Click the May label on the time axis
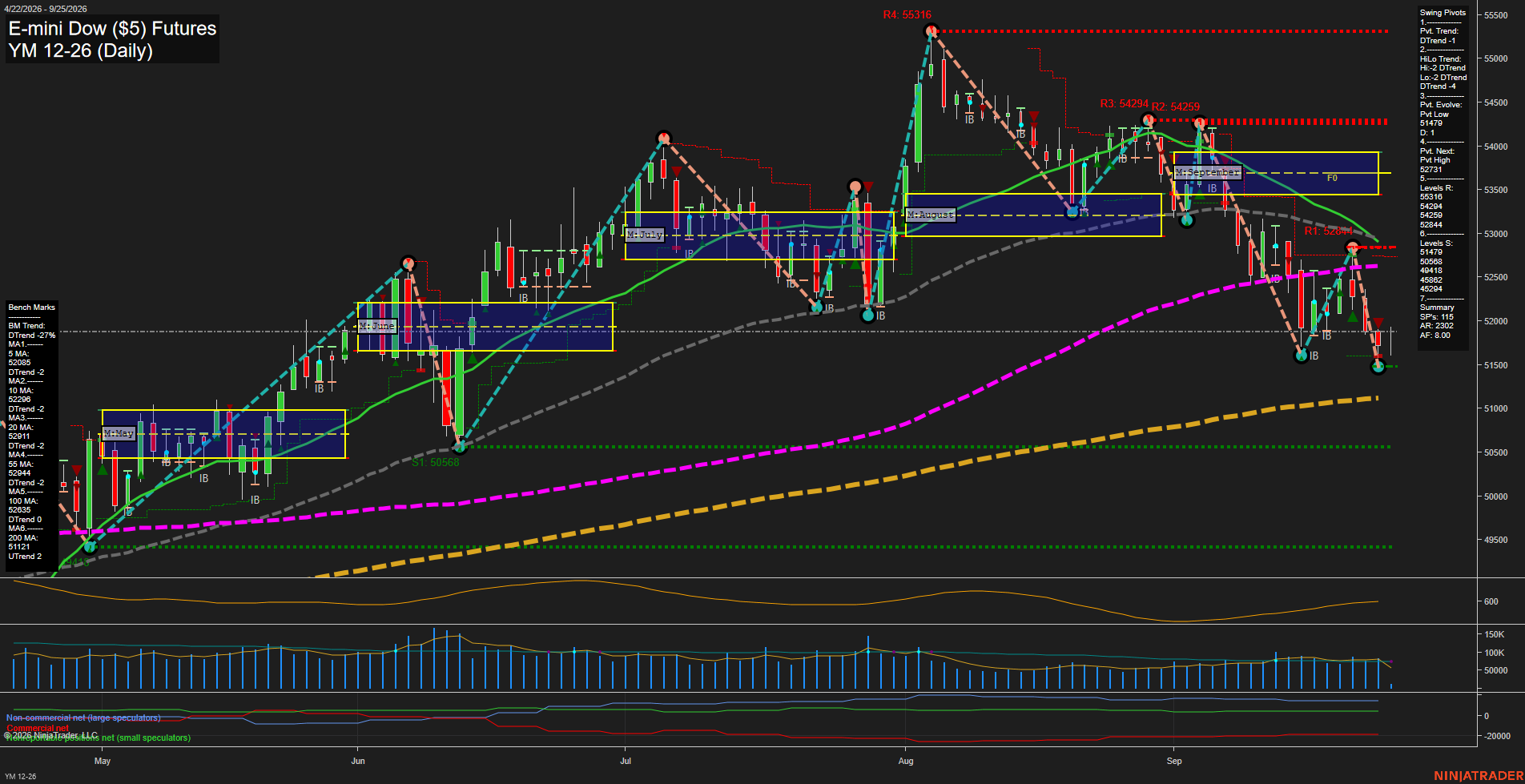The image size is (1525, 784). (x=103, y=761)
